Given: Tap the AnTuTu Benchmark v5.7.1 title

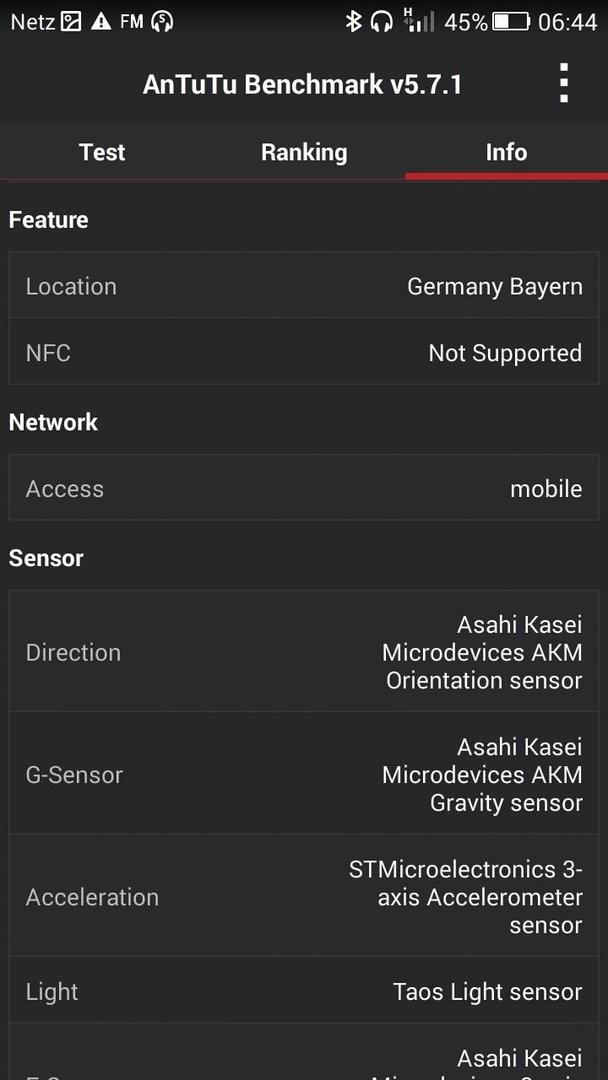Looking at the screenshot, I should pos(302,85).
